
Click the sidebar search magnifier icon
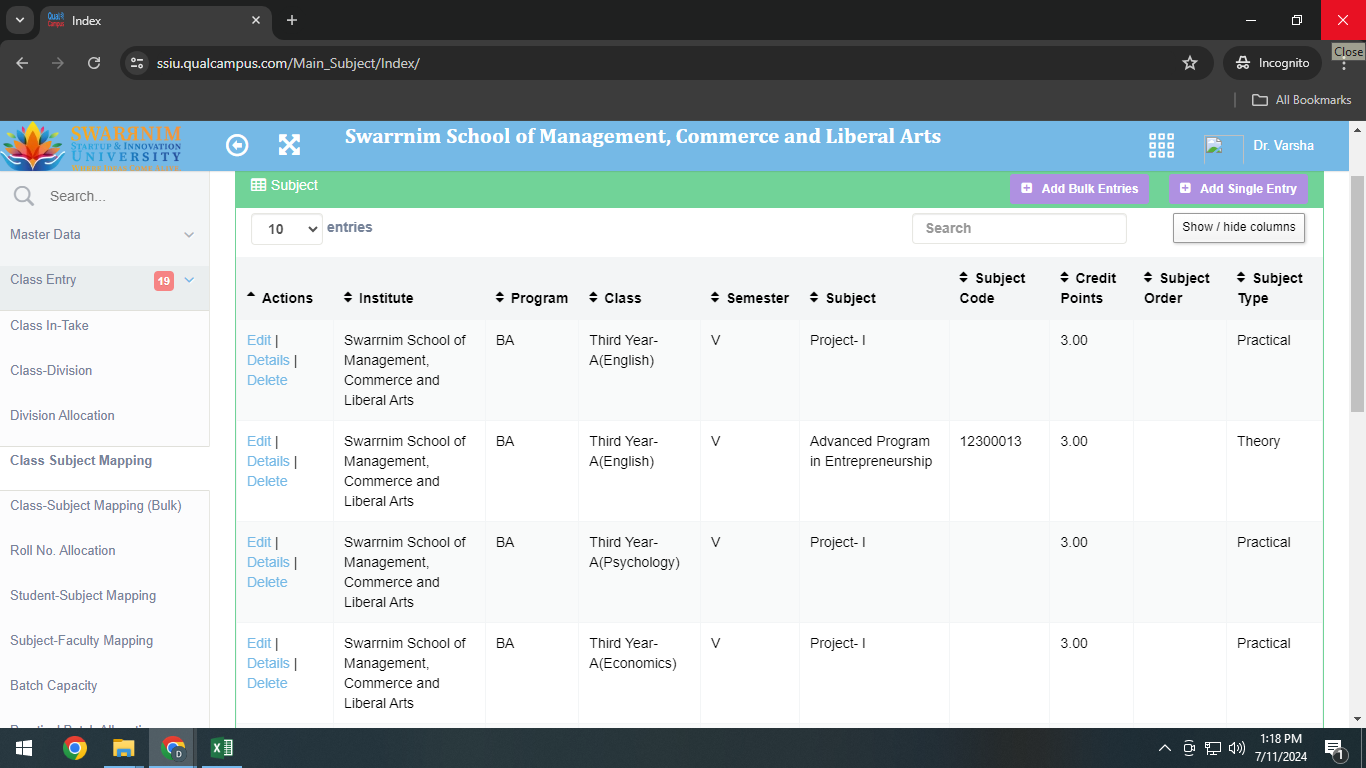point(24,196)
